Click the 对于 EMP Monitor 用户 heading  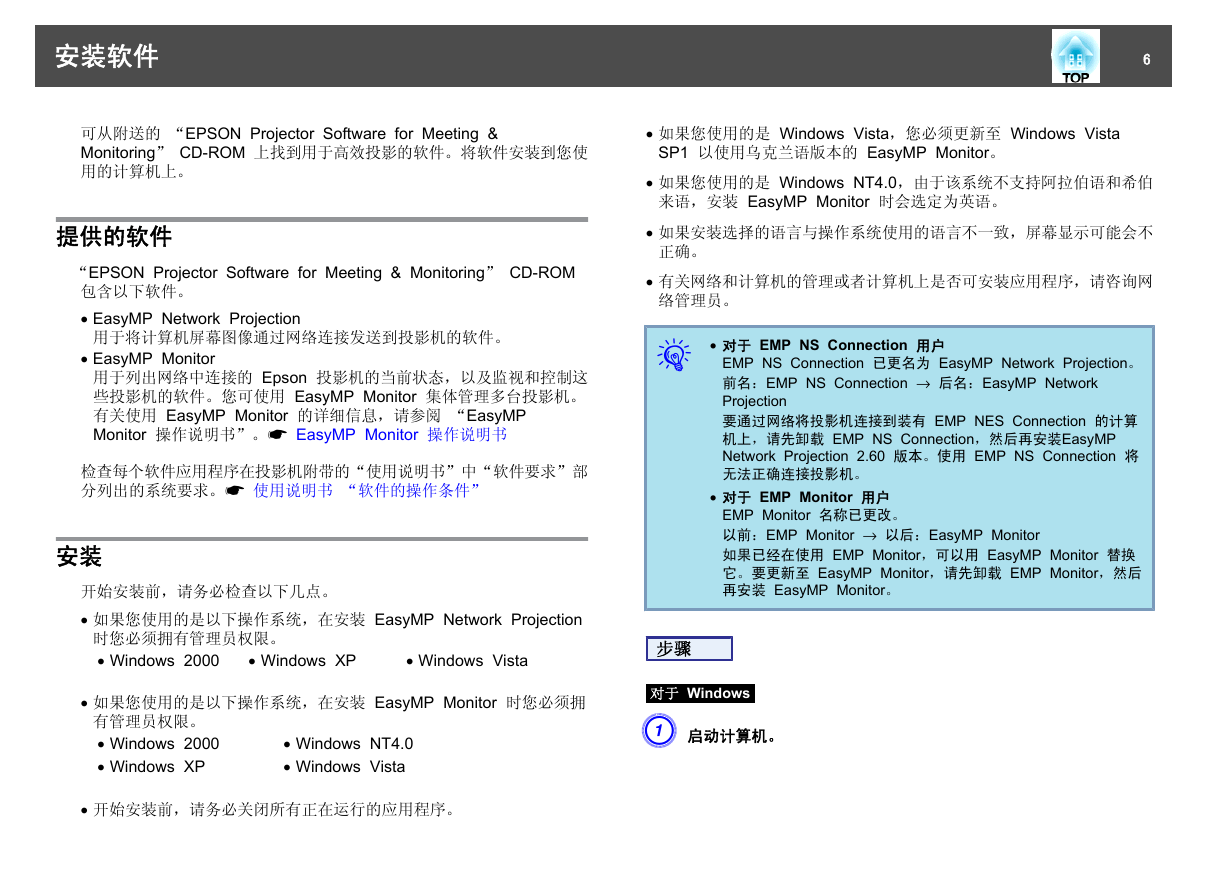pos(805,498)
